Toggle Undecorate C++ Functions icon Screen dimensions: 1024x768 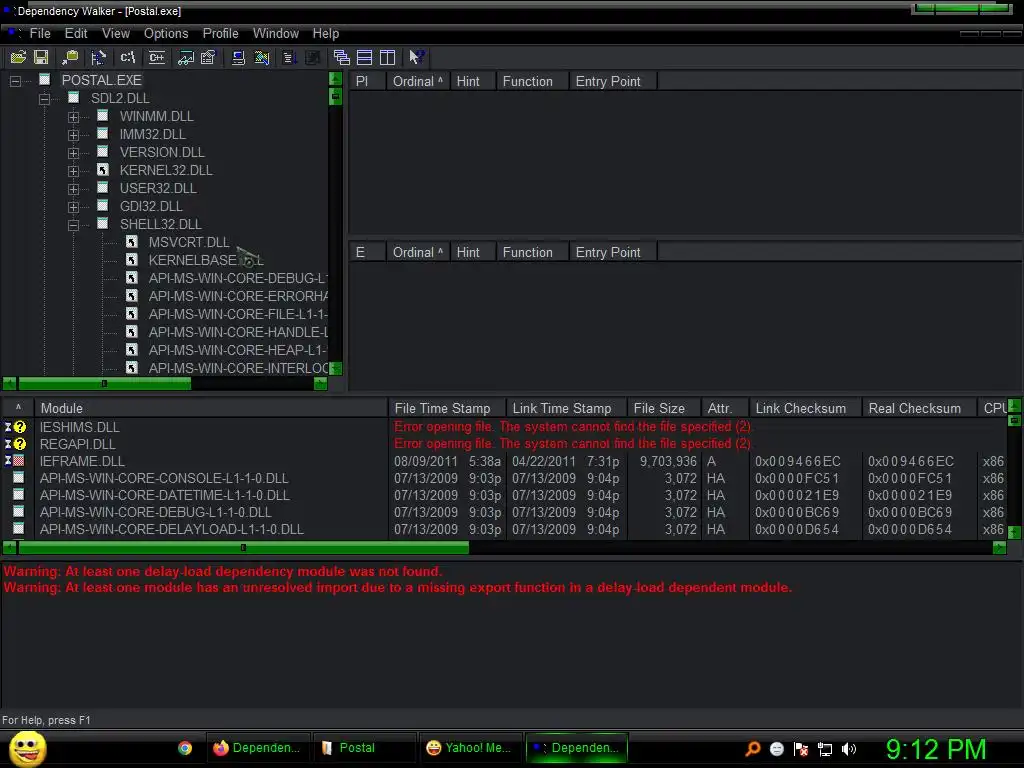tap(157, 57)
